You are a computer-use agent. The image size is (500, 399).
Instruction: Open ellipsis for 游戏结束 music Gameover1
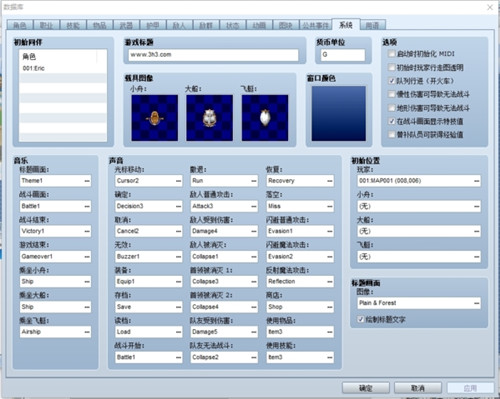click(x=87, y=256)
